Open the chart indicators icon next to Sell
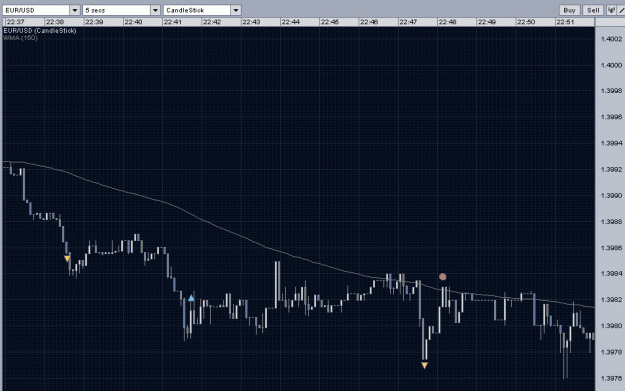The image size is (625, 391). (x=611, y=10)
